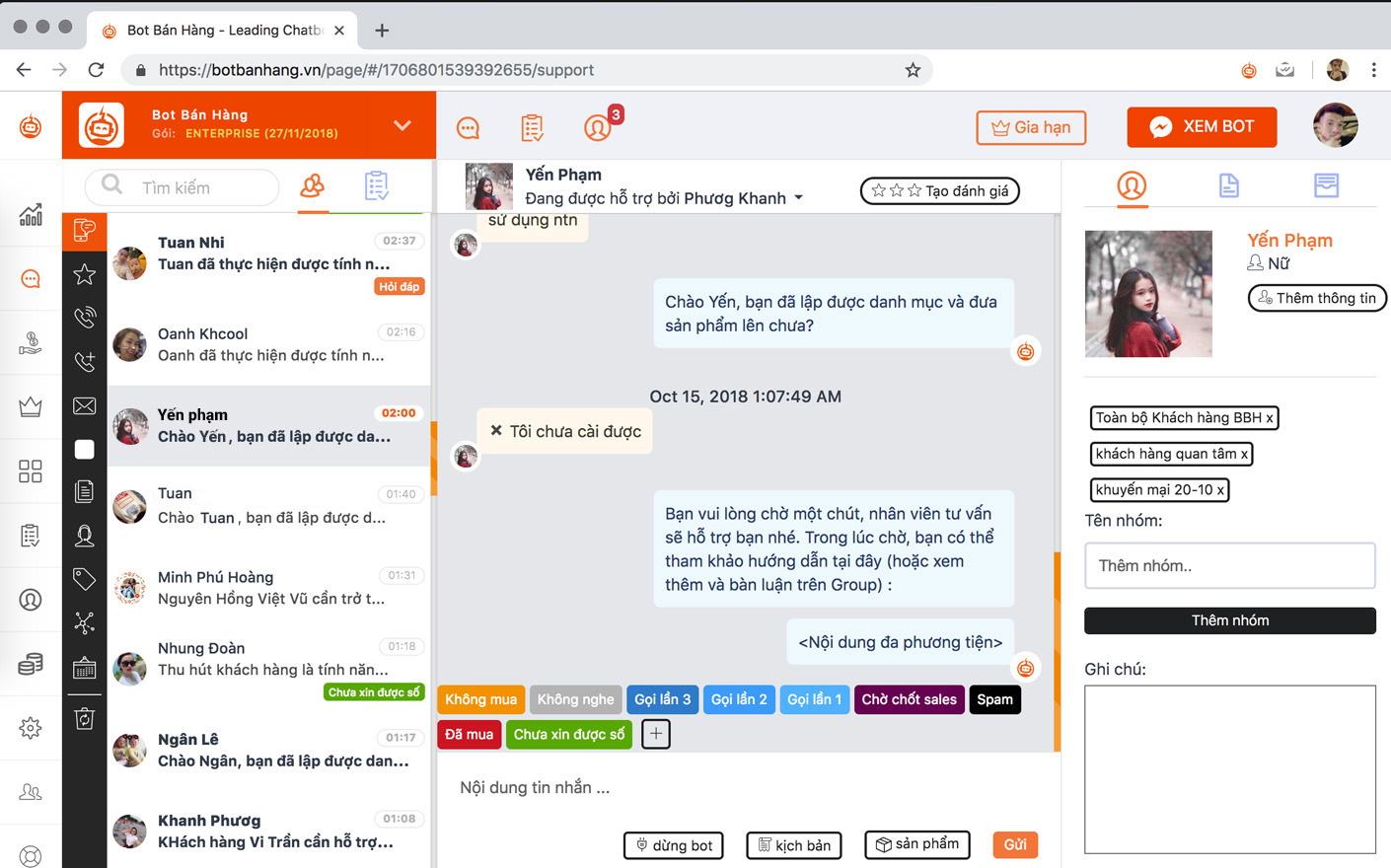Apply the purple 'Chờ chốt sales' label

[909, 699]
